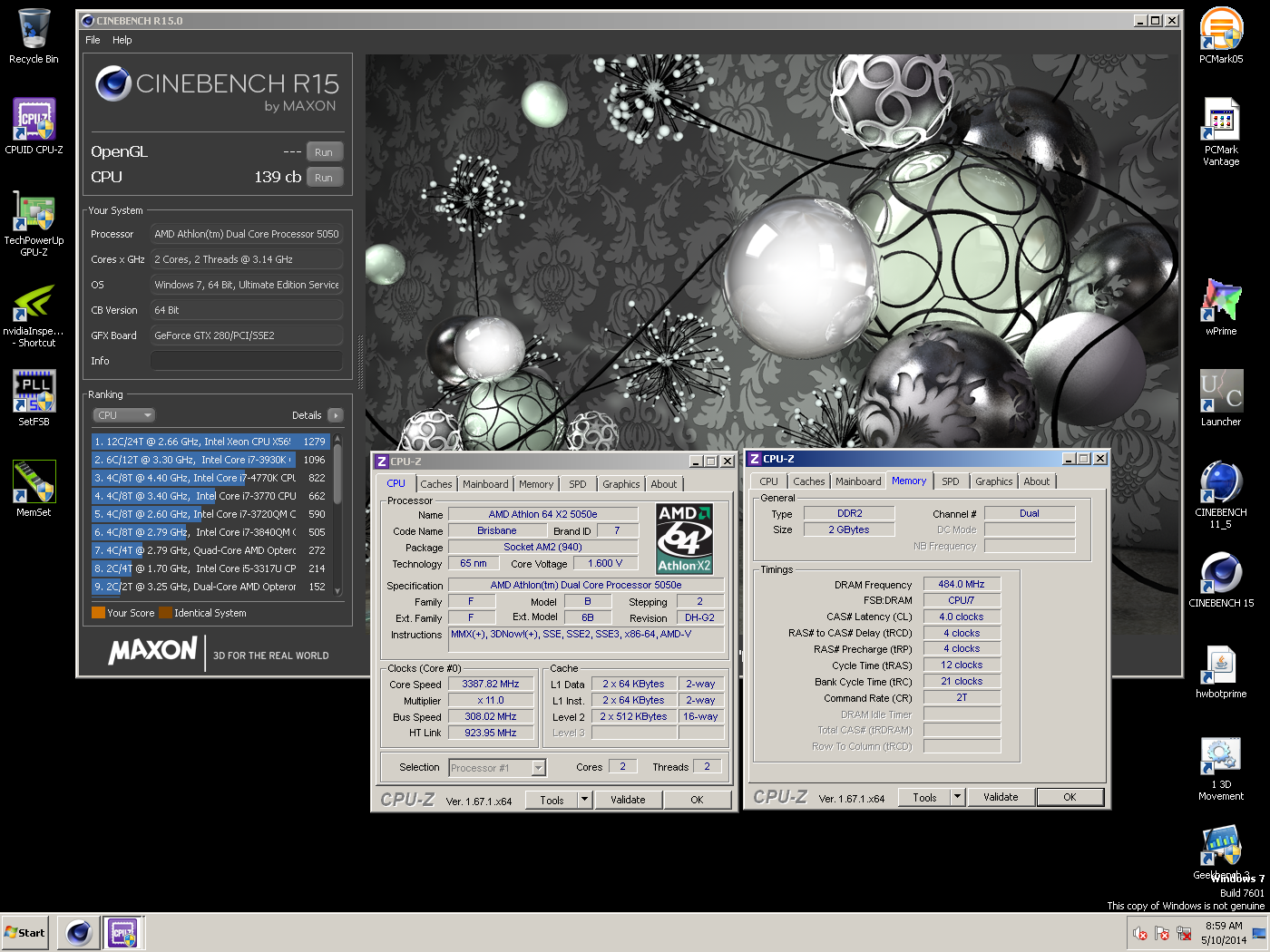Open Tools dropdown arrow in left CPU-Z
The width and height of the screenshot is (1270, 952).
click(x=584, y=800)
